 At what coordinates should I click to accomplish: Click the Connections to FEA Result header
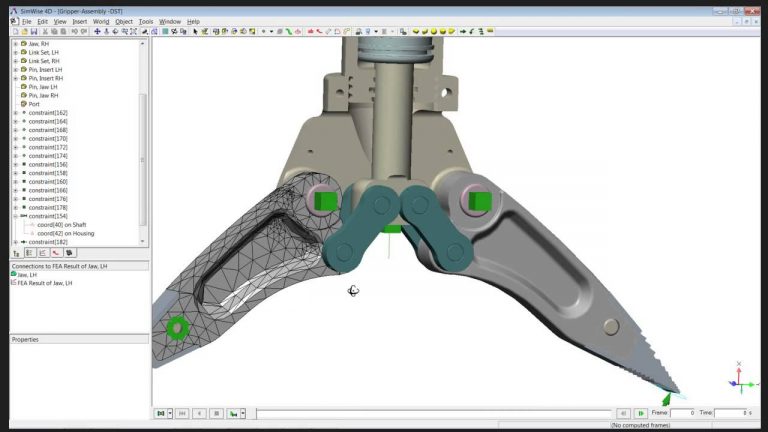pyautogui.click(x=79, y=266)
